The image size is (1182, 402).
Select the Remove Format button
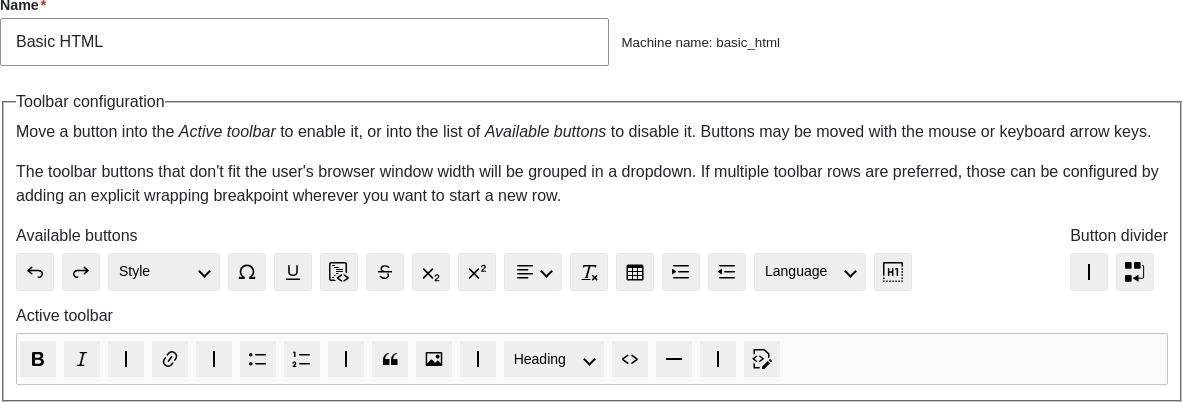coord(589,272)
